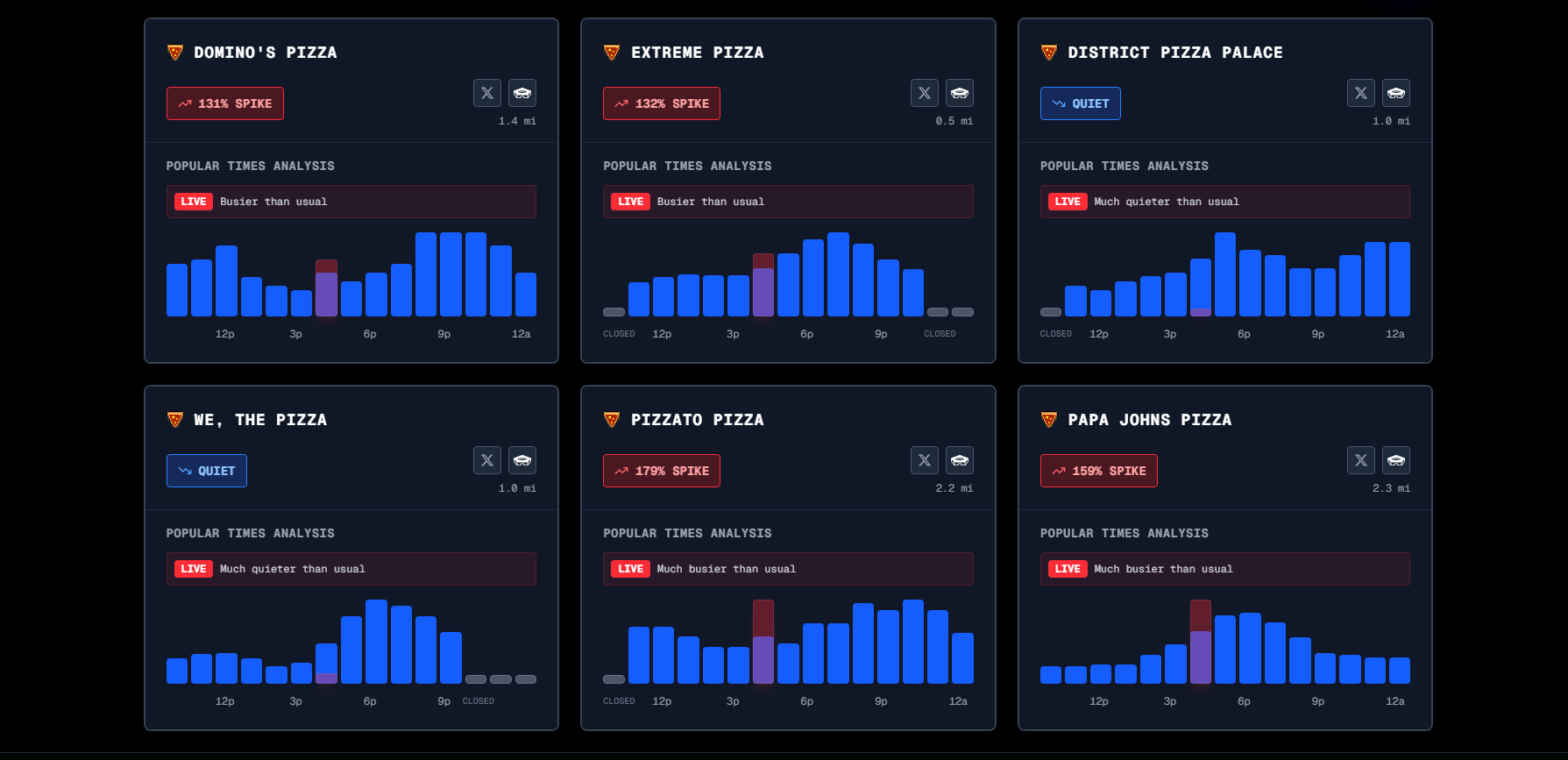Click the 179% SPIKE badge on Pizzato
1568x760 pixels.
pyautogui.click(x=662, y=471)
